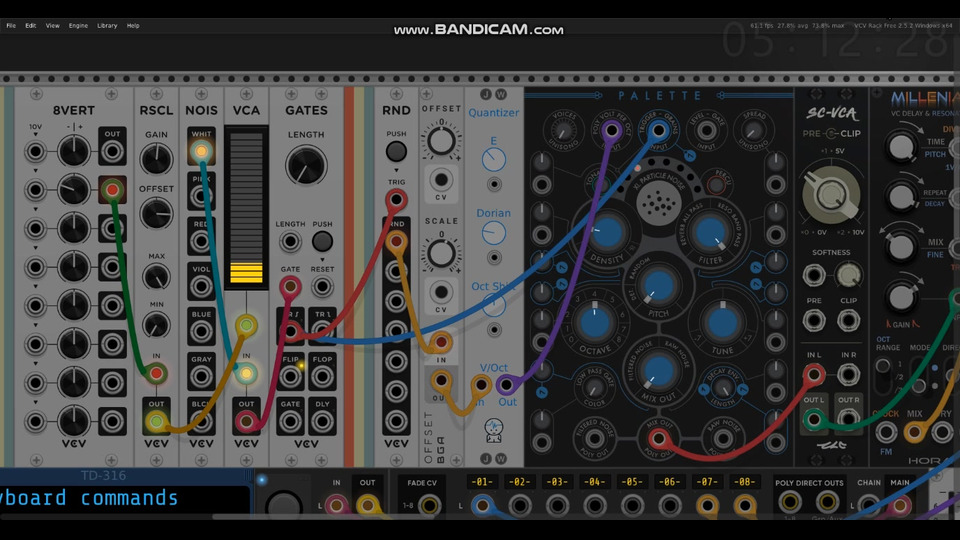Click the RSCL OFFSET knob

[x=156, y=214]
